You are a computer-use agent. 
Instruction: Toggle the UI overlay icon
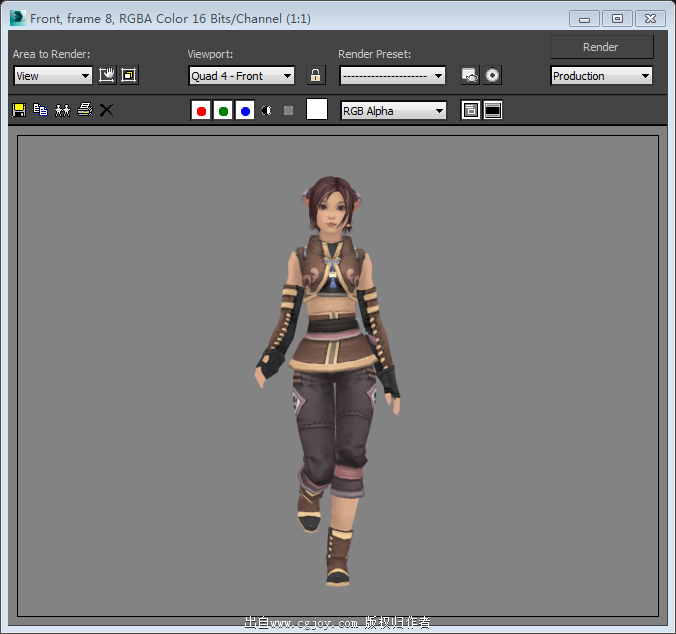tap(470, 110)
